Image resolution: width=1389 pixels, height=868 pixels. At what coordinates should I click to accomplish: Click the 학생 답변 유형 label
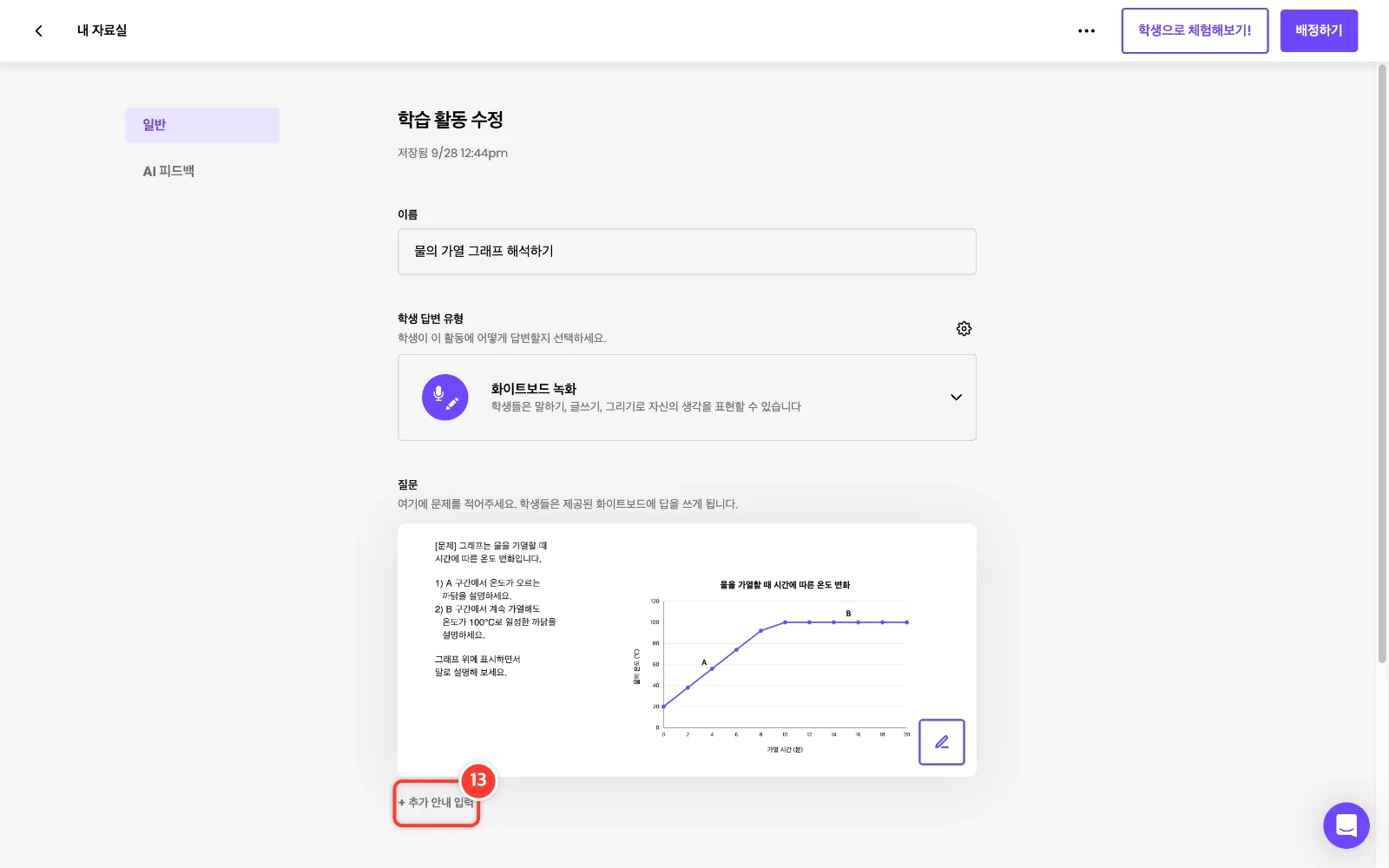click(x=431, y=319)
